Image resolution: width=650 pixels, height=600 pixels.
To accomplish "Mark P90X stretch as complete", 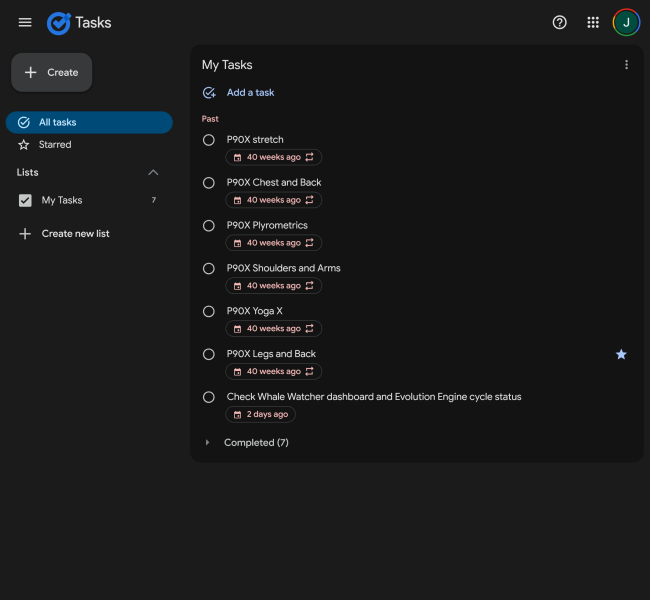I will (209, 140).
